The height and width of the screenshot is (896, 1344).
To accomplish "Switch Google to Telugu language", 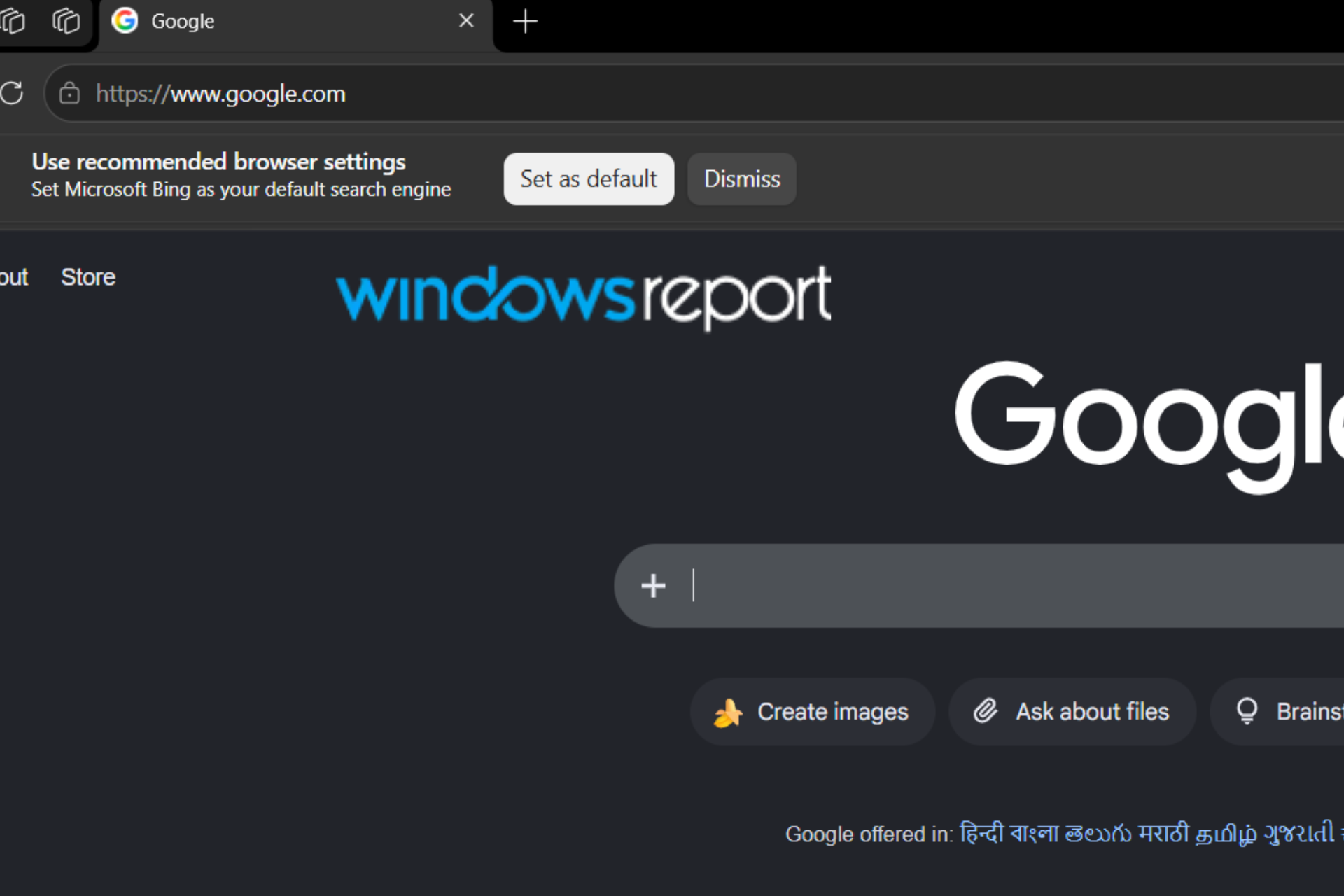I will pyautogui.click(x=1098, y=834).
